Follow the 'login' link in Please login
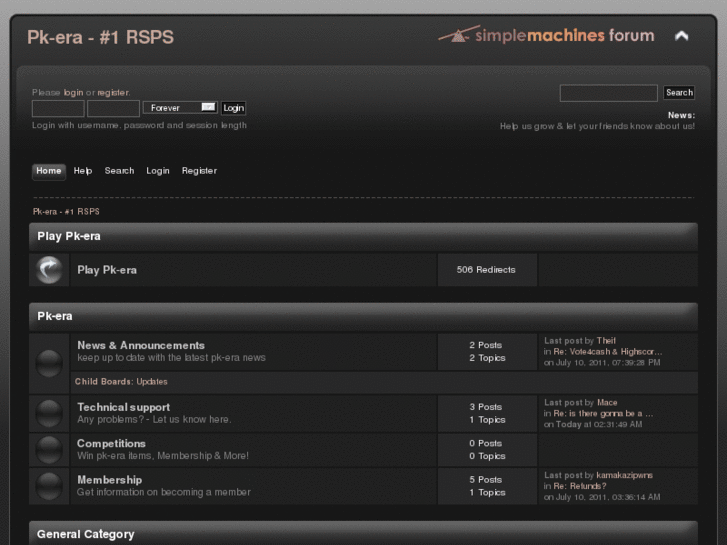The height and width of the screenshot is (545, 727). pos(73,92)
